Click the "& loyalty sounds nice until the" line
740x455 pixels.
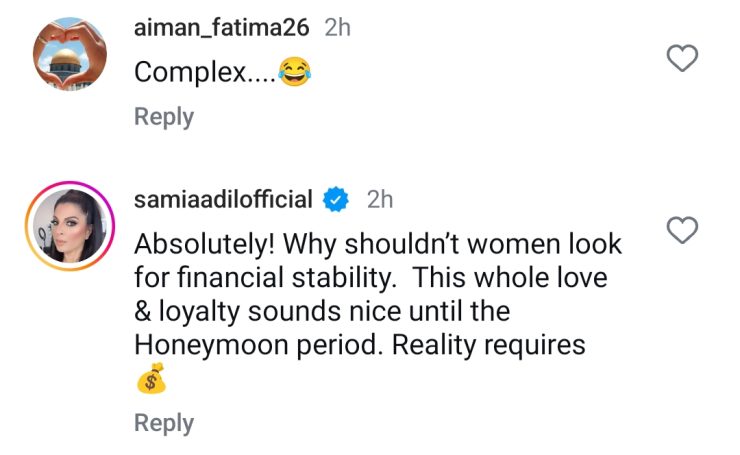point(322,311)
